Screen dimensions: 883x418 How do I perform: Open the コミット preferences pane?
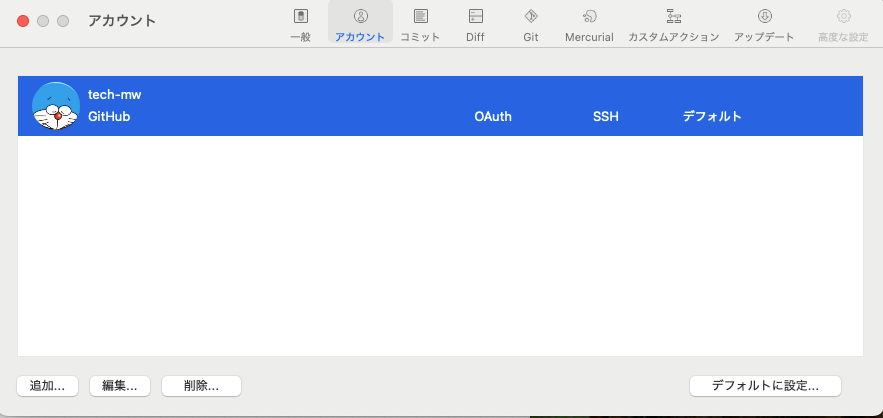420,25
